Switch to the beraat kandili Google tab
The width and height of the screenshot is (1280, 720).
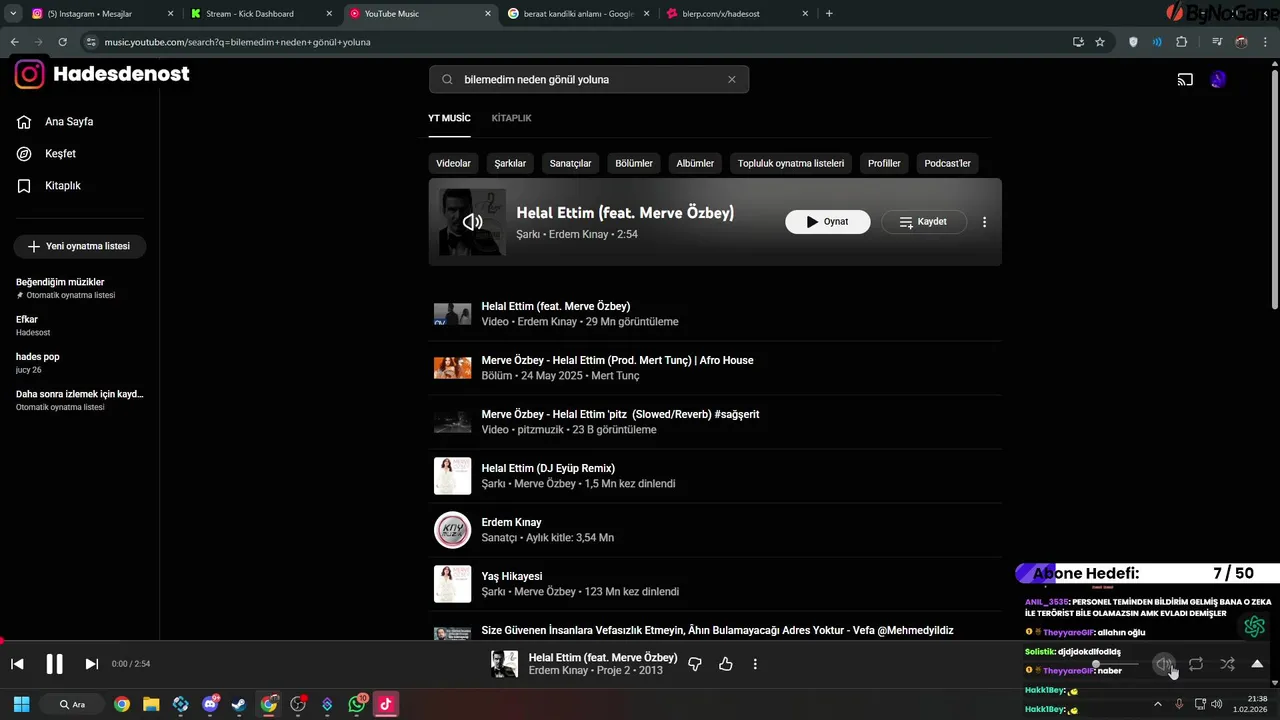(x=580, y=14)
